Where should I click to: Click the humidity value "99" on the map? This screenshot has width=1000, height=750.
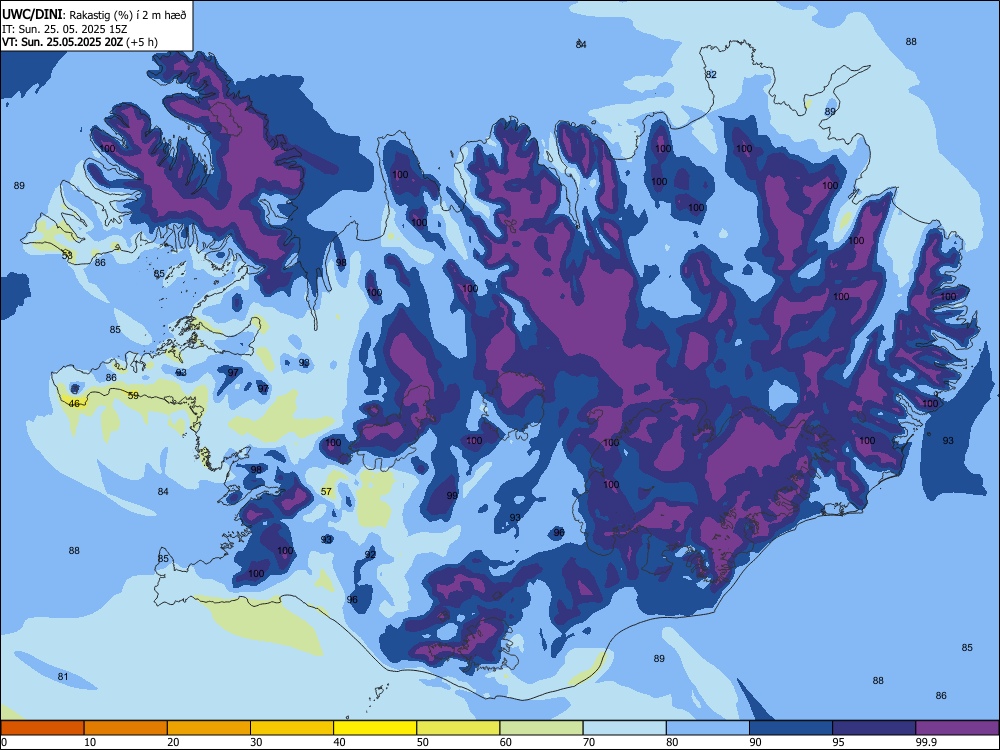pos(452,496)
